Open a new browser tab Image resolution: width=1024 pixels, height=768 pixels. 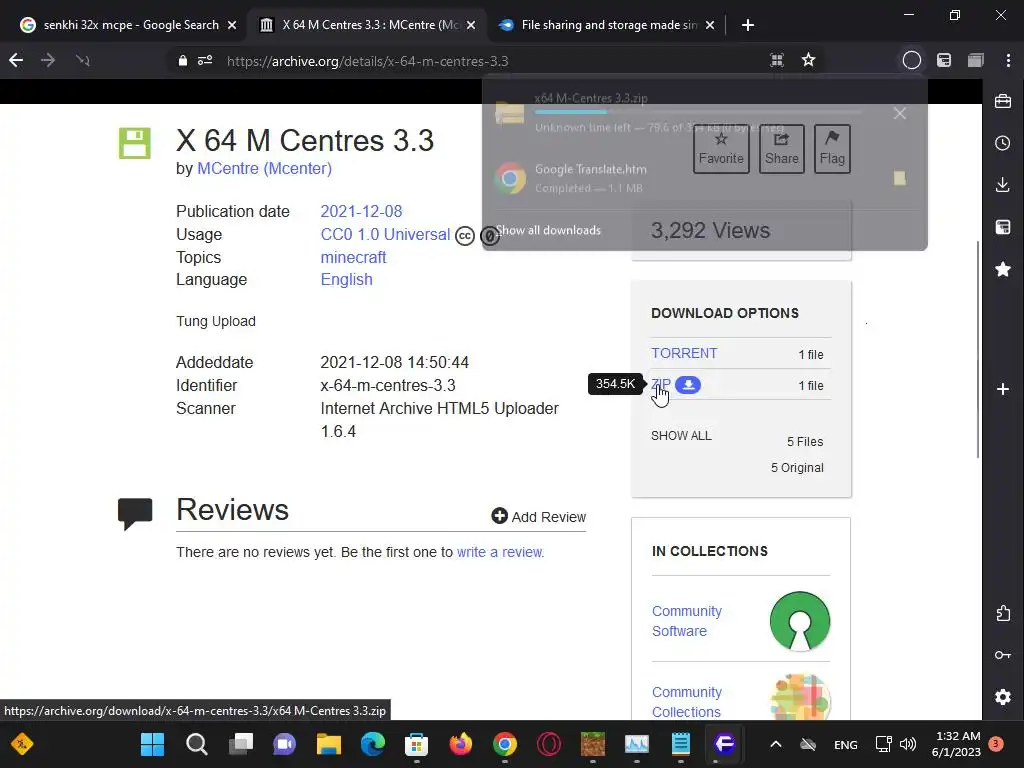(748, 25)
